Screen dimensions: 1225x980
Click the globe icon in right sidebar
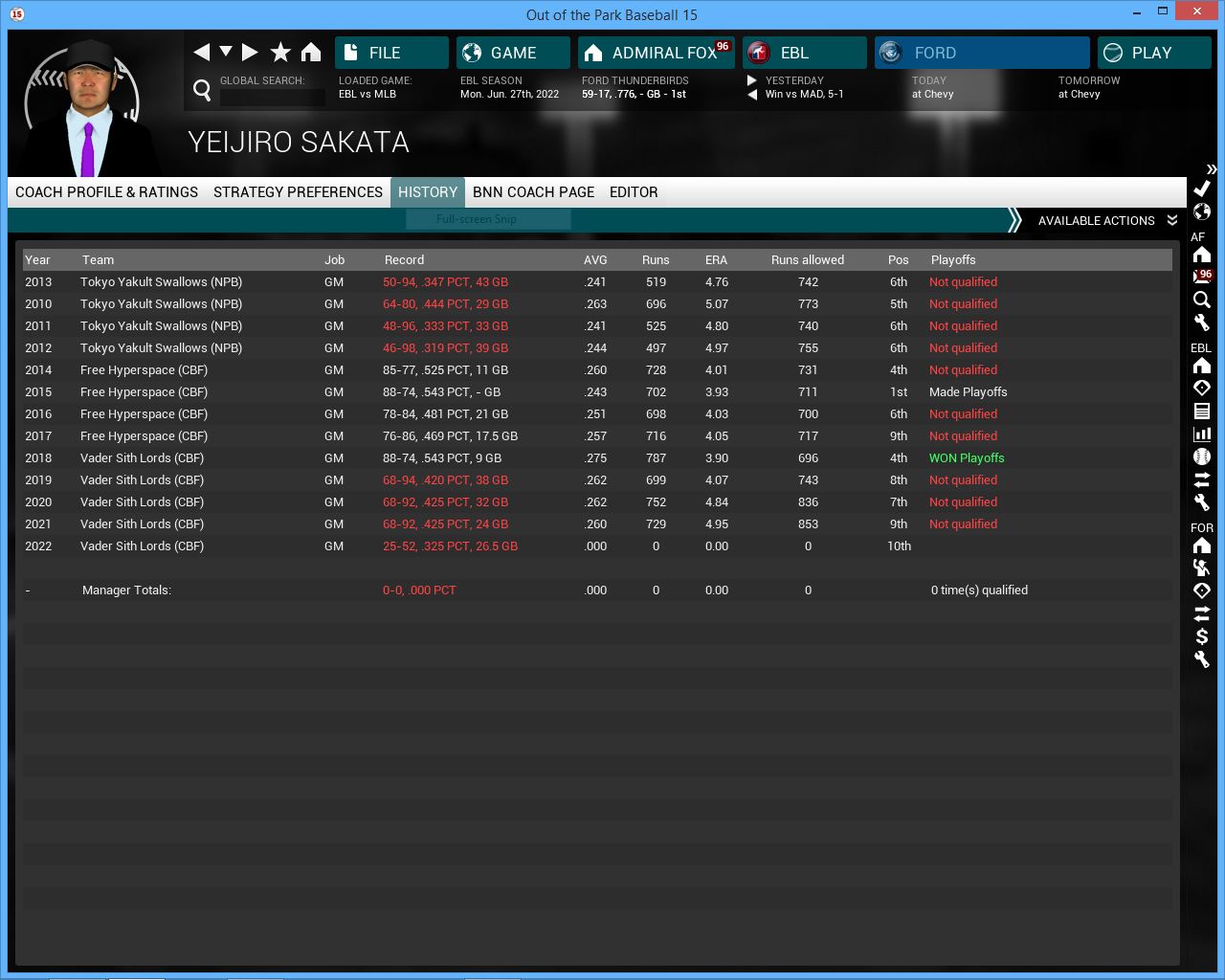(x=1202, y=212)
